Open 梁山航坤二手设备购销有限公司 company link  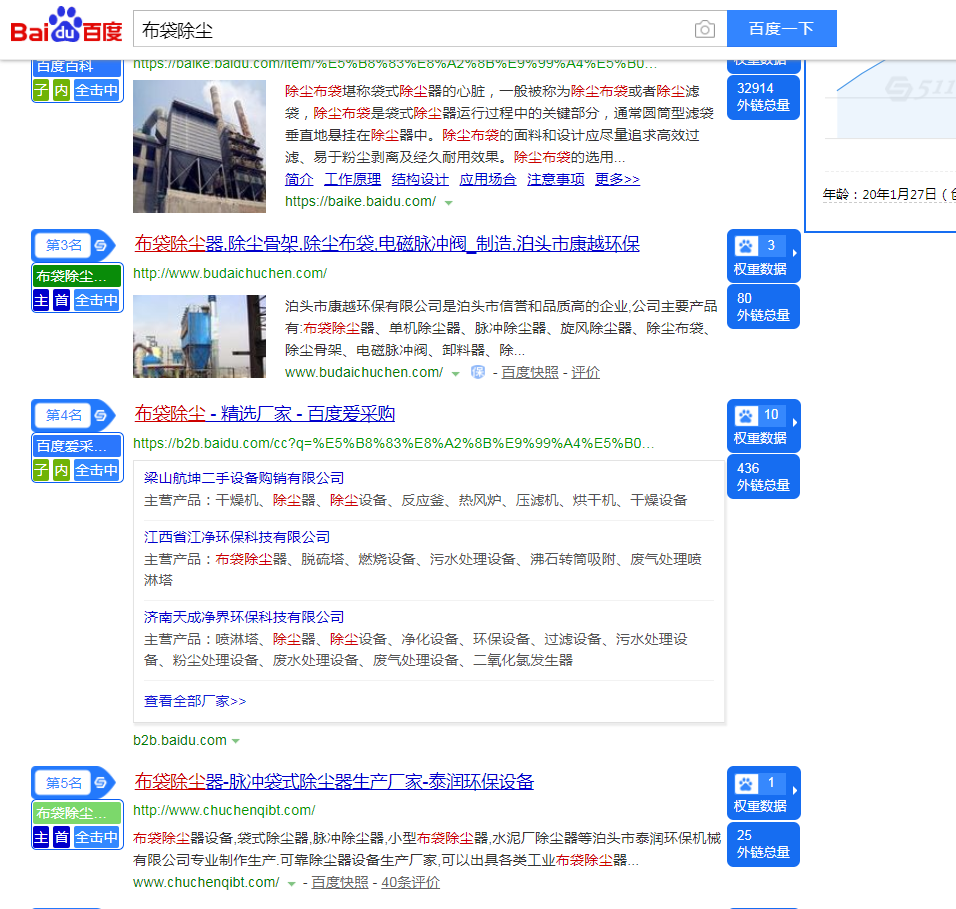244,478
